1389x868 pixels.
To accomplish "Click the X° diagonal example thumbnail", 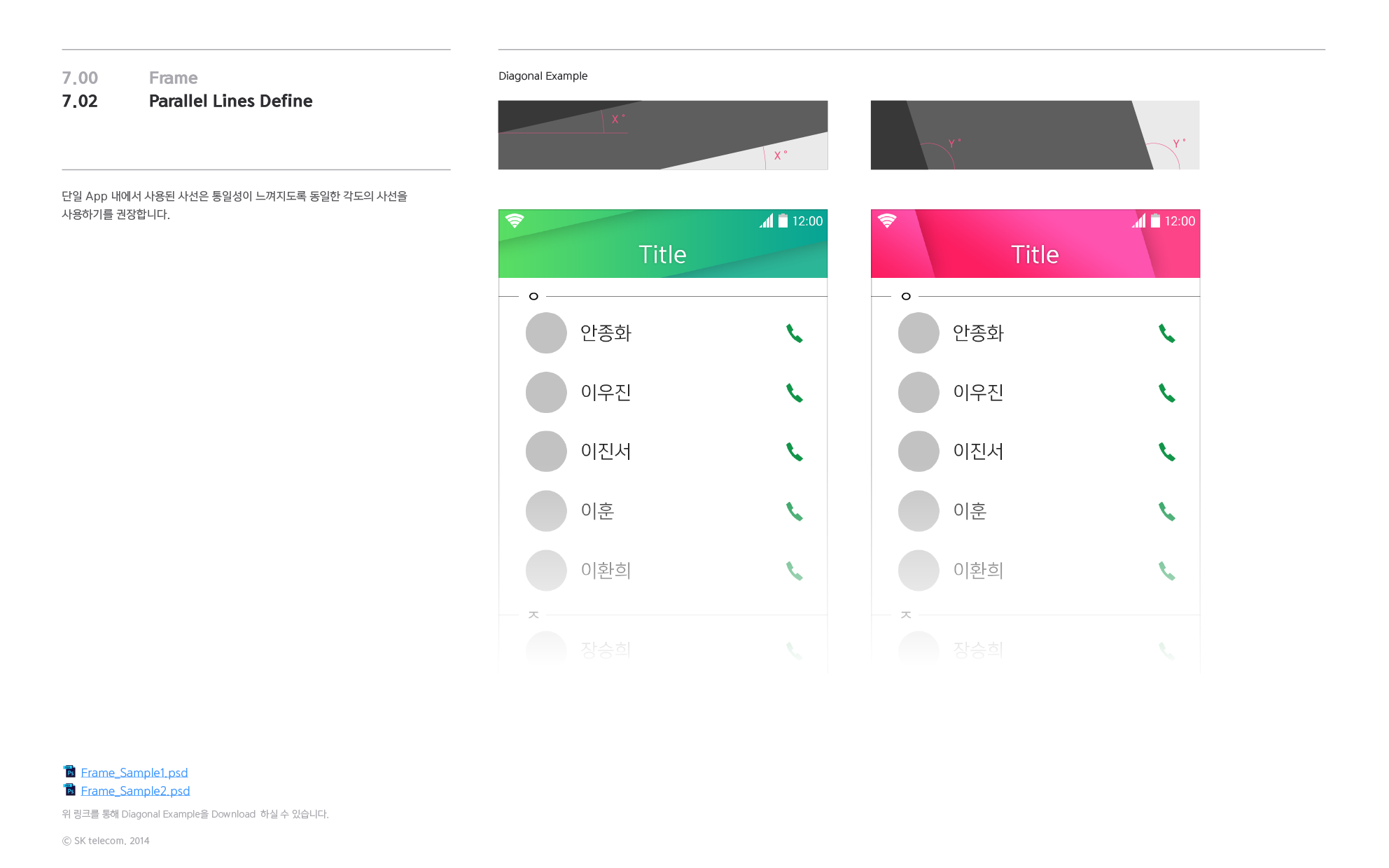I will point(663,135).
